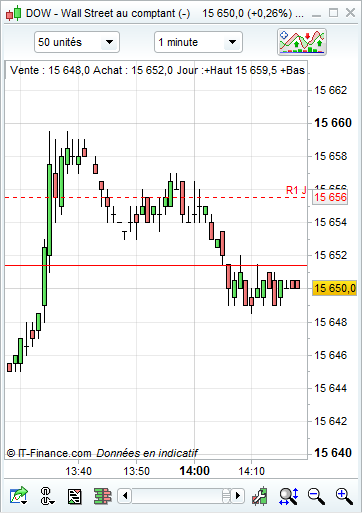Click the DOW - Wall Street au comptant title
Screen dimensions: 362x513
(108, 13)
